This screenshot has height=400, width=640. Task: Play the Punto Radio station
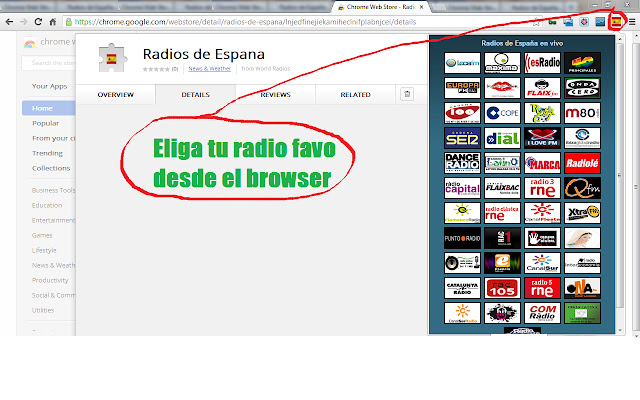(x=462, y=238)
